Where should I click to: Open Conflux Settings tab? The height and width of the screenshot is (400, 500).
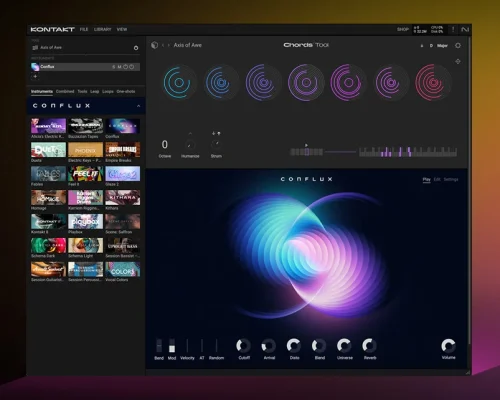tap(451, 179)
